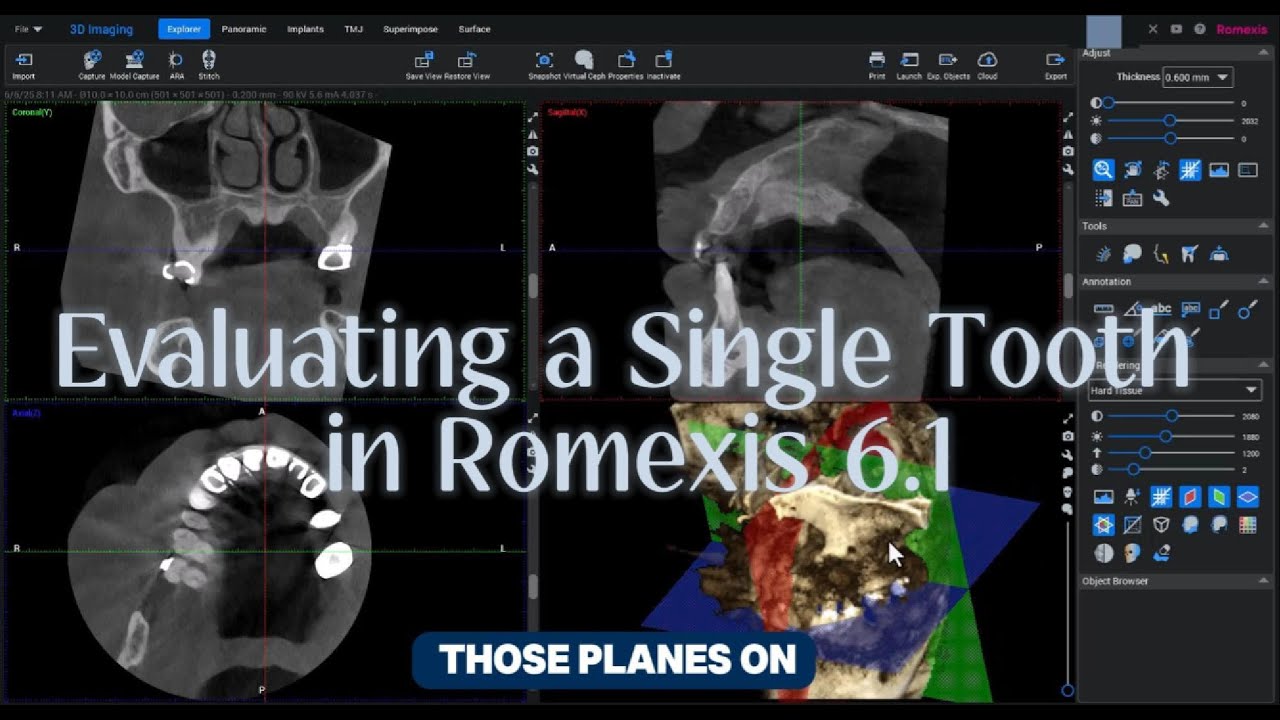Click the vertical scrollbar beside the coronal view
The image size is (1280, 720).
pyautogui.click(x=533, y=285)
